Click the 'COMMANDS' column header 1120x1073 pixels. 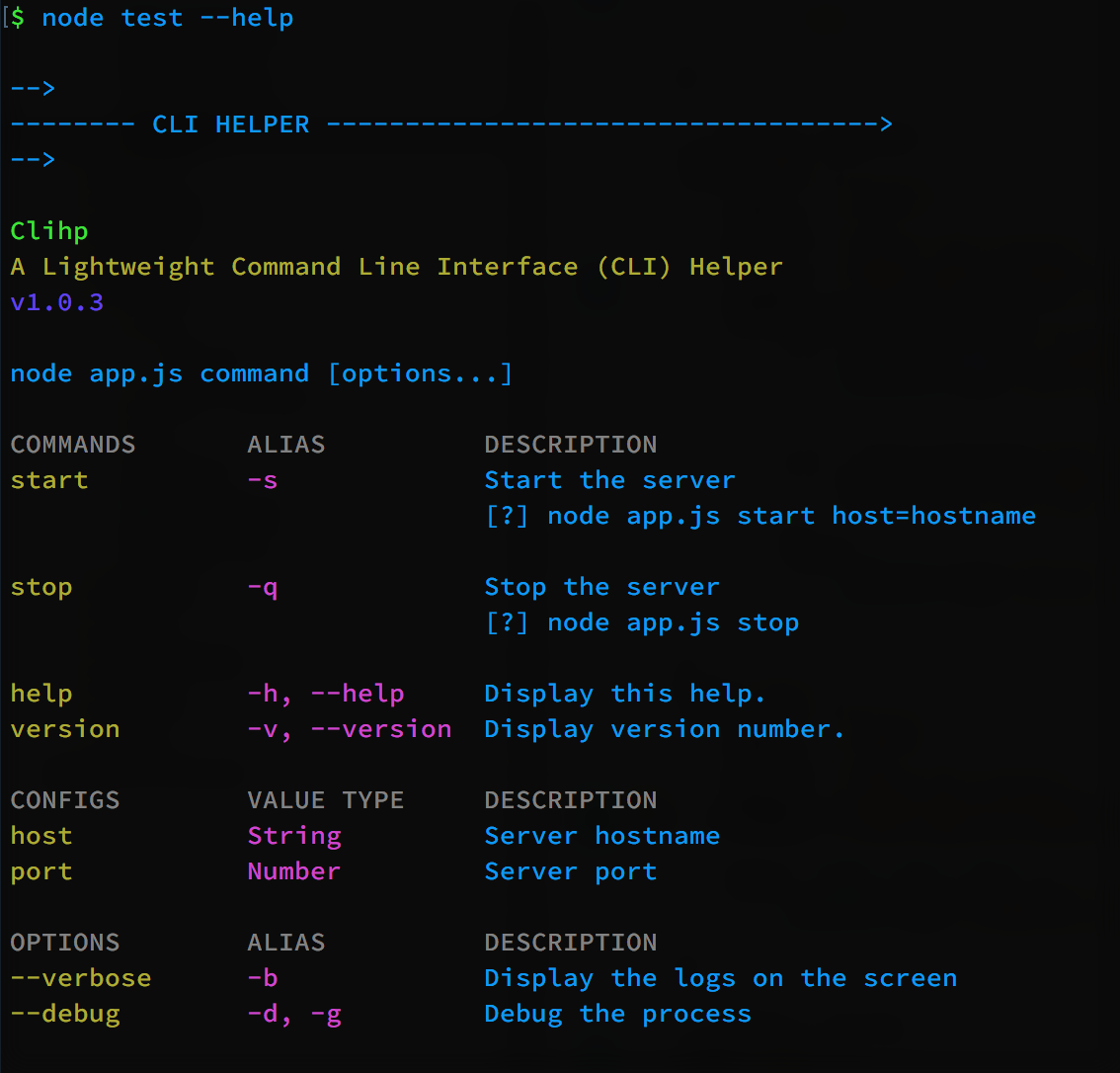pos(73,445)
